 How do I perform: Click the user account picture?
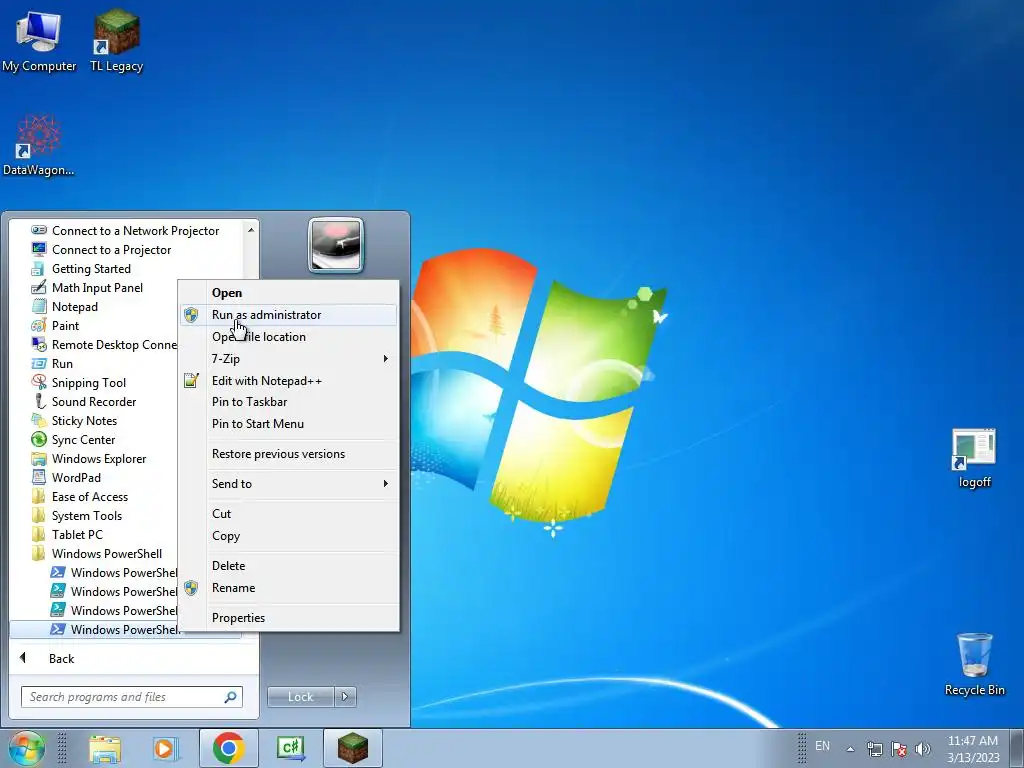click(336, 245)
